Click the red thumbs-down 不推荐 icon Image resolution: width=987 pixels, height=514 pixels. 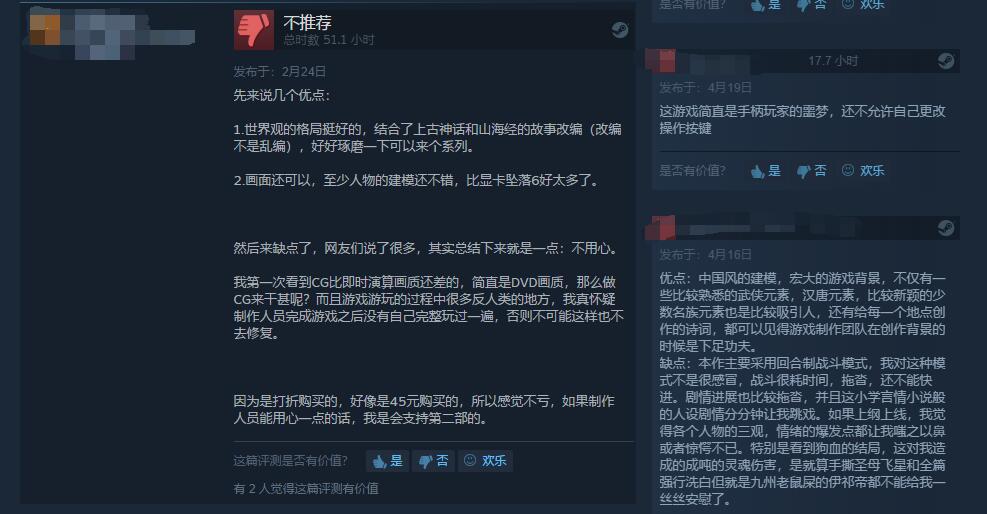point(254,30)
